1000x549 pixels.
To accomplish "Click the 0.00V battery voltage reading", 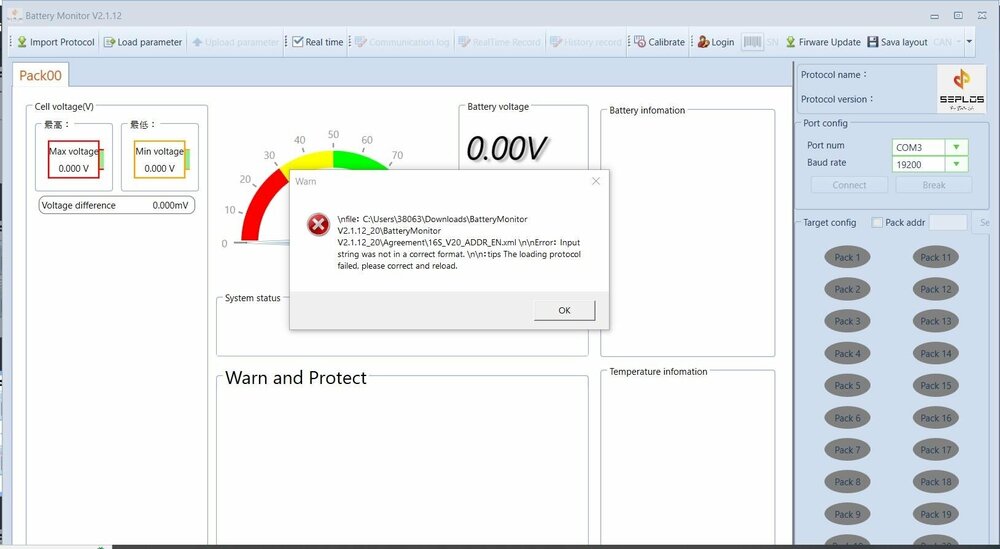I will coord(506,149).
